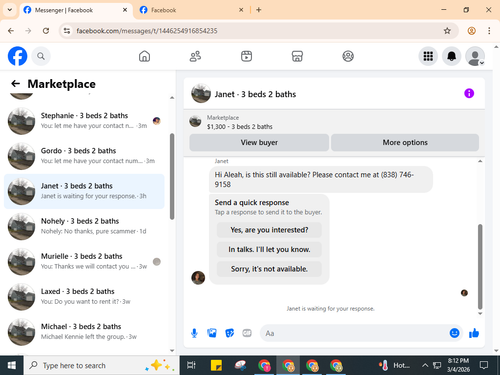Open conversation information purple icon
Screen dimensions: 500x375
coord(469,93)
